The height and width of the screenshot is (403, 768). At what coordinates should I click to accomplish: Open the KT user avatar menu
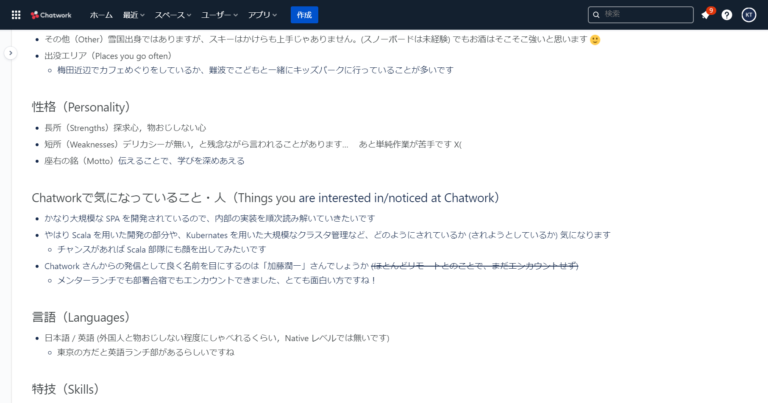pos(749,15)
